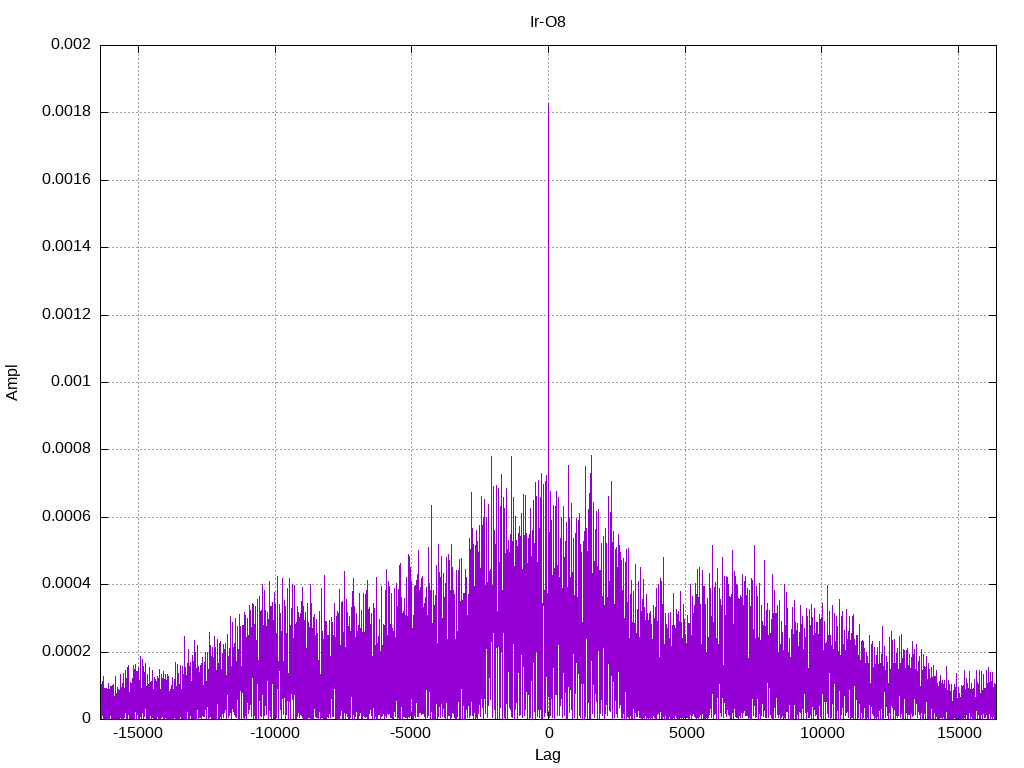Select the 0.0006 y-axis tick label
This screenshot has width=1024, height=768.
[x=66, y=517]
